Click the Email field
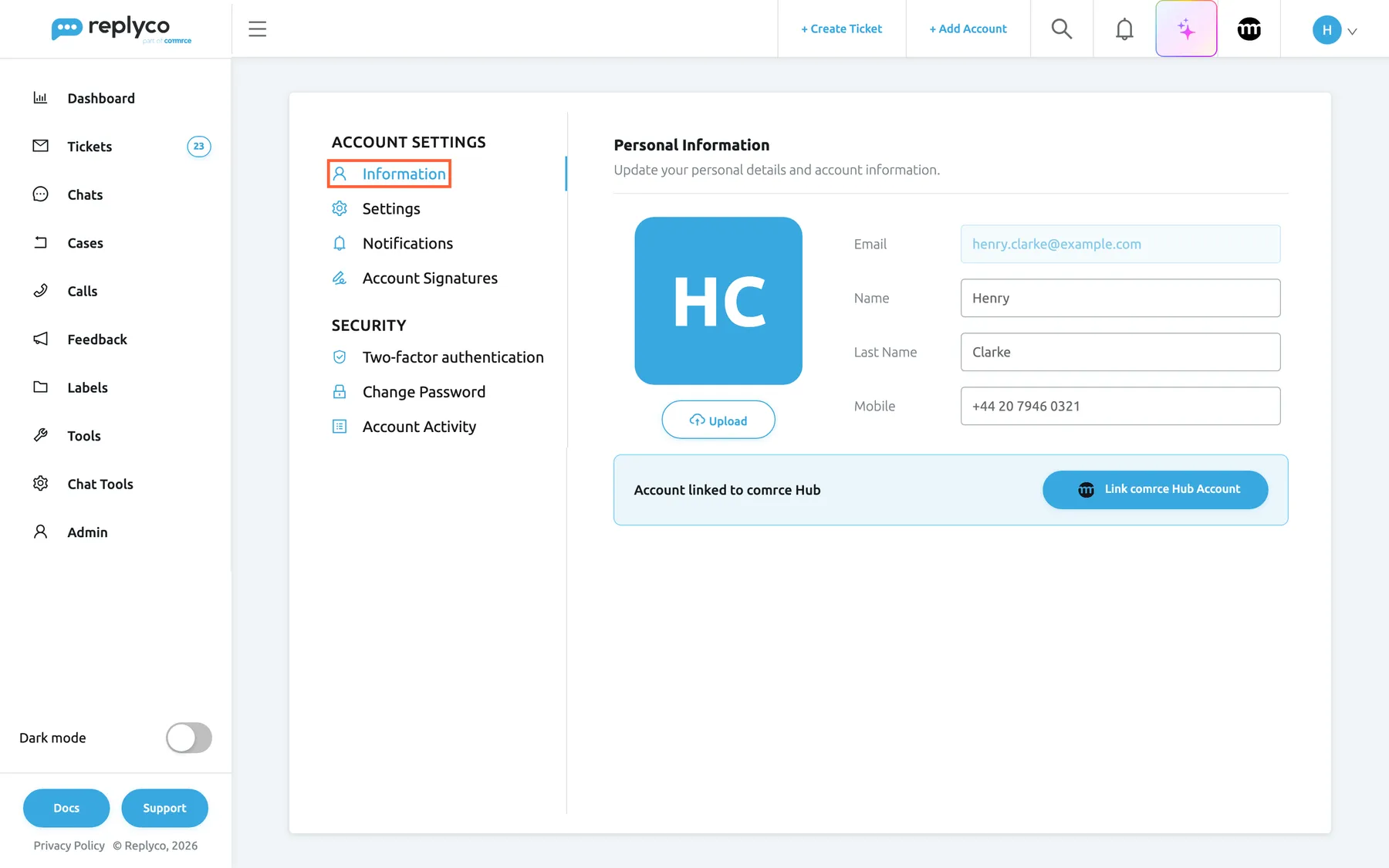This screenshot has height=868, width=1389. point(1120,244)
